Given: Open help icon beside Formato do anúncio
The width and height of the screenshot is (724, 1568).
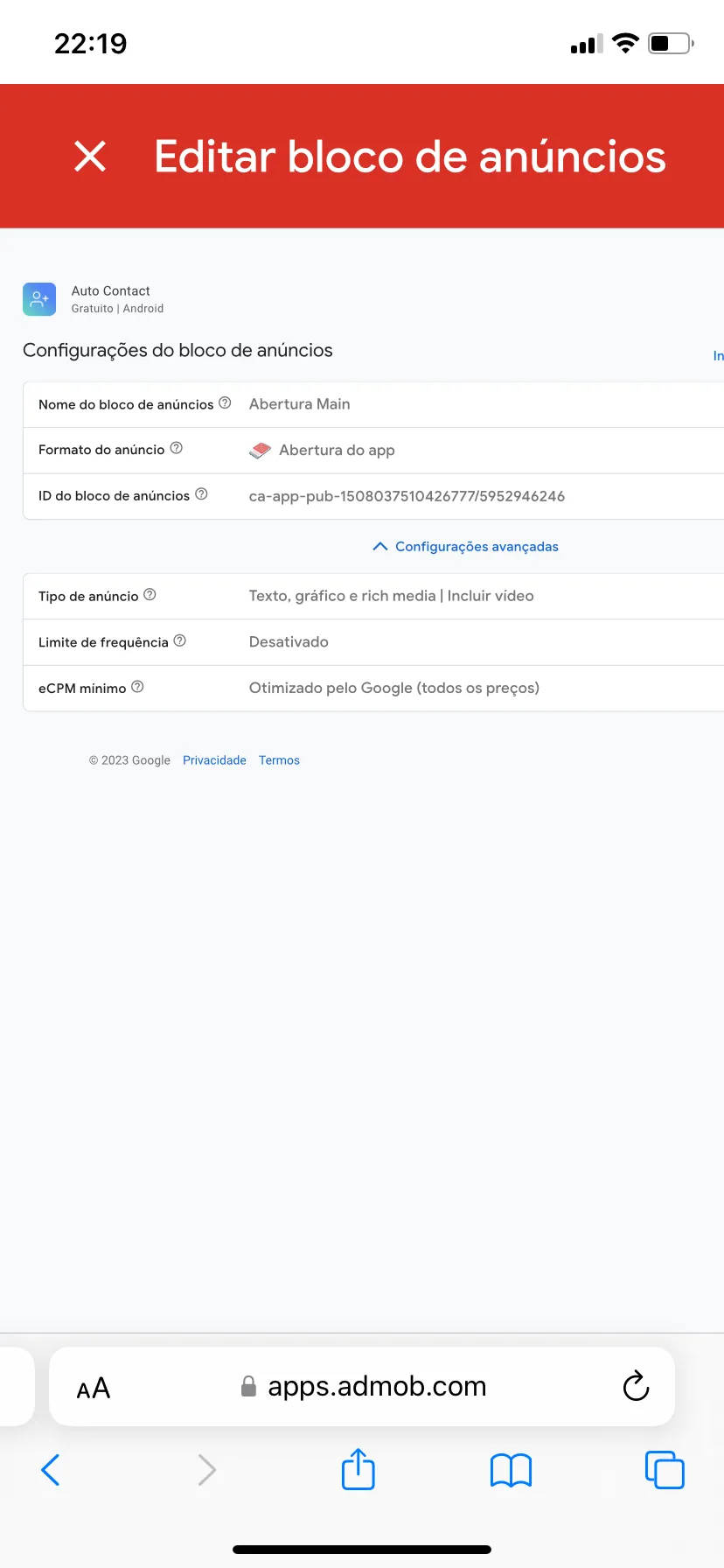Looking at the screenshot, I should (177, 448).
